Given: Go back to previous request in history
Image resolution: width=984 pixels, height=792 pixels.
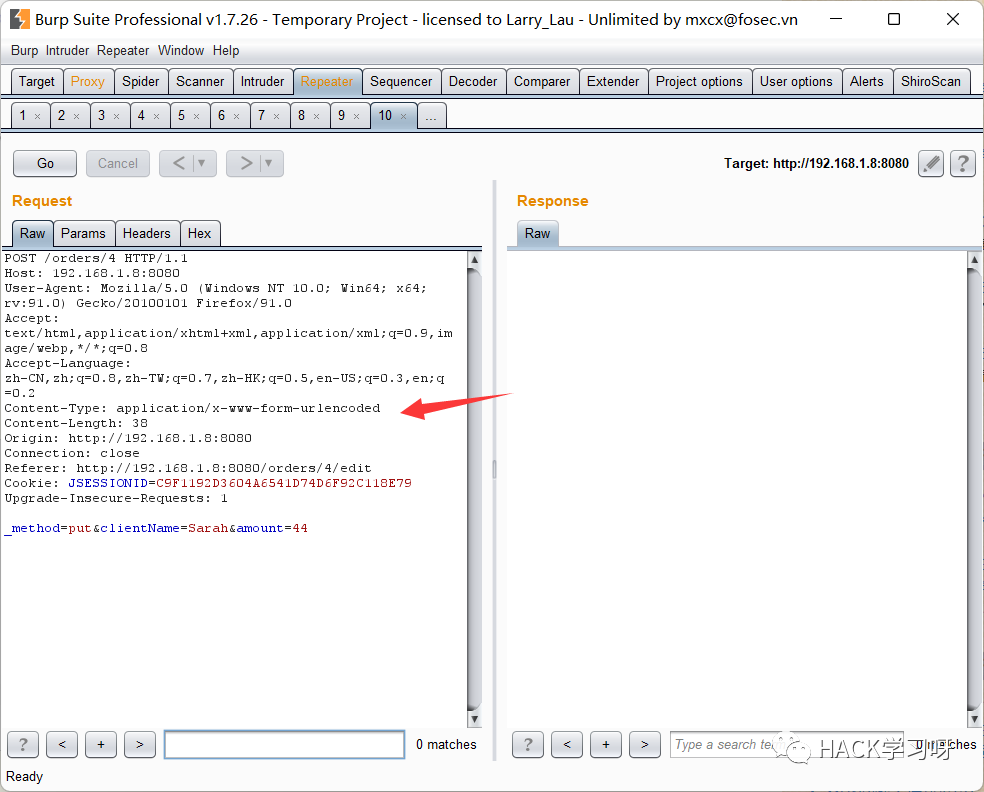Looking at the screenshot, I should point(179,164).
